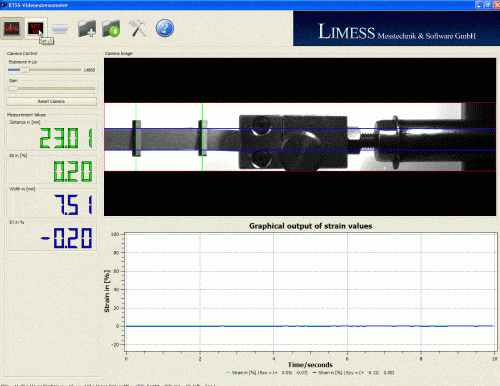The height and width of the screenshot is (386, 500).
Task: Click the LIMESS Messtechnik logo banner
Action: click(x=396, y=29)
